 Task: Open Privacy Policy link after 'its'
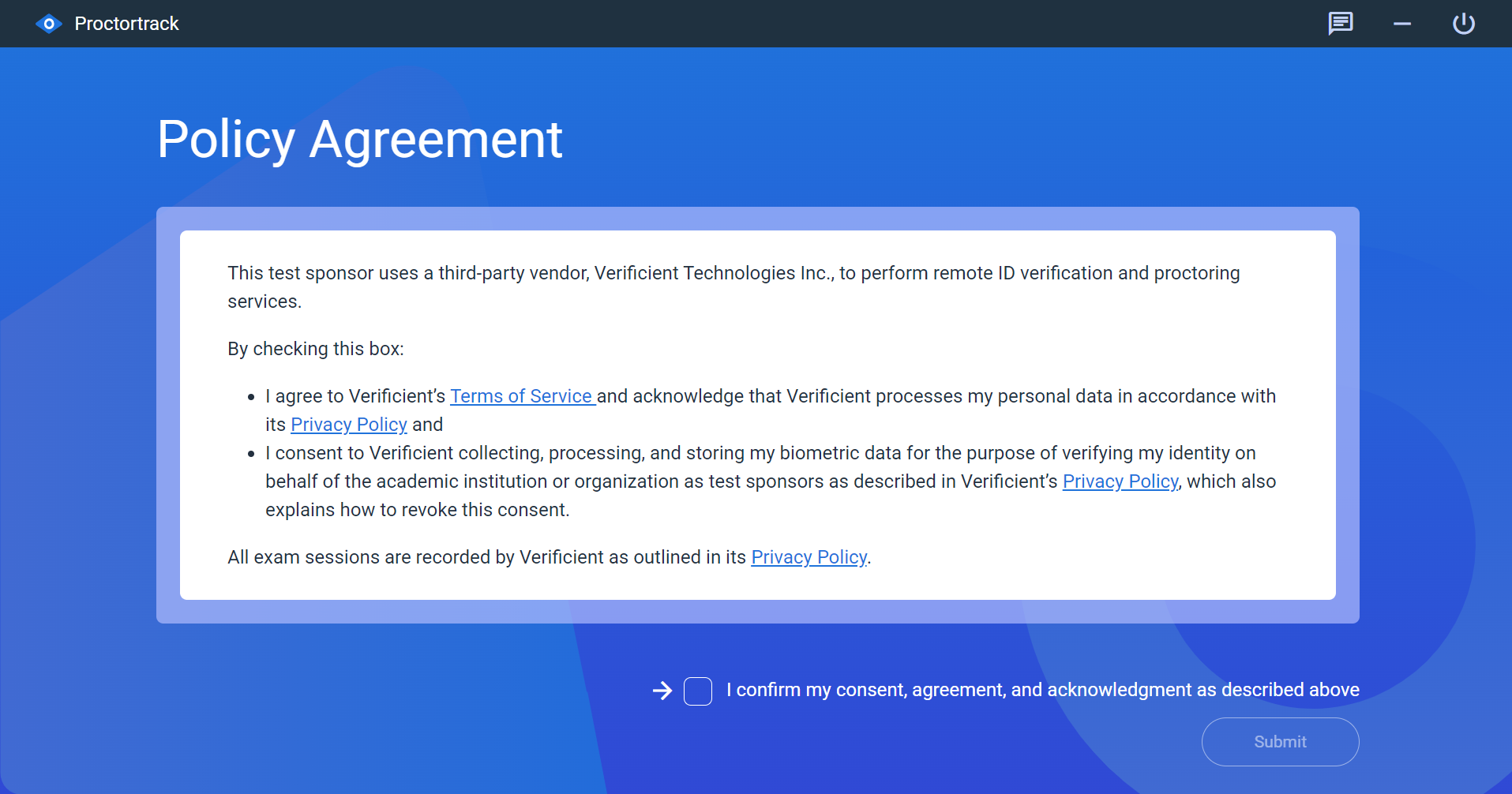click(349, 425)
